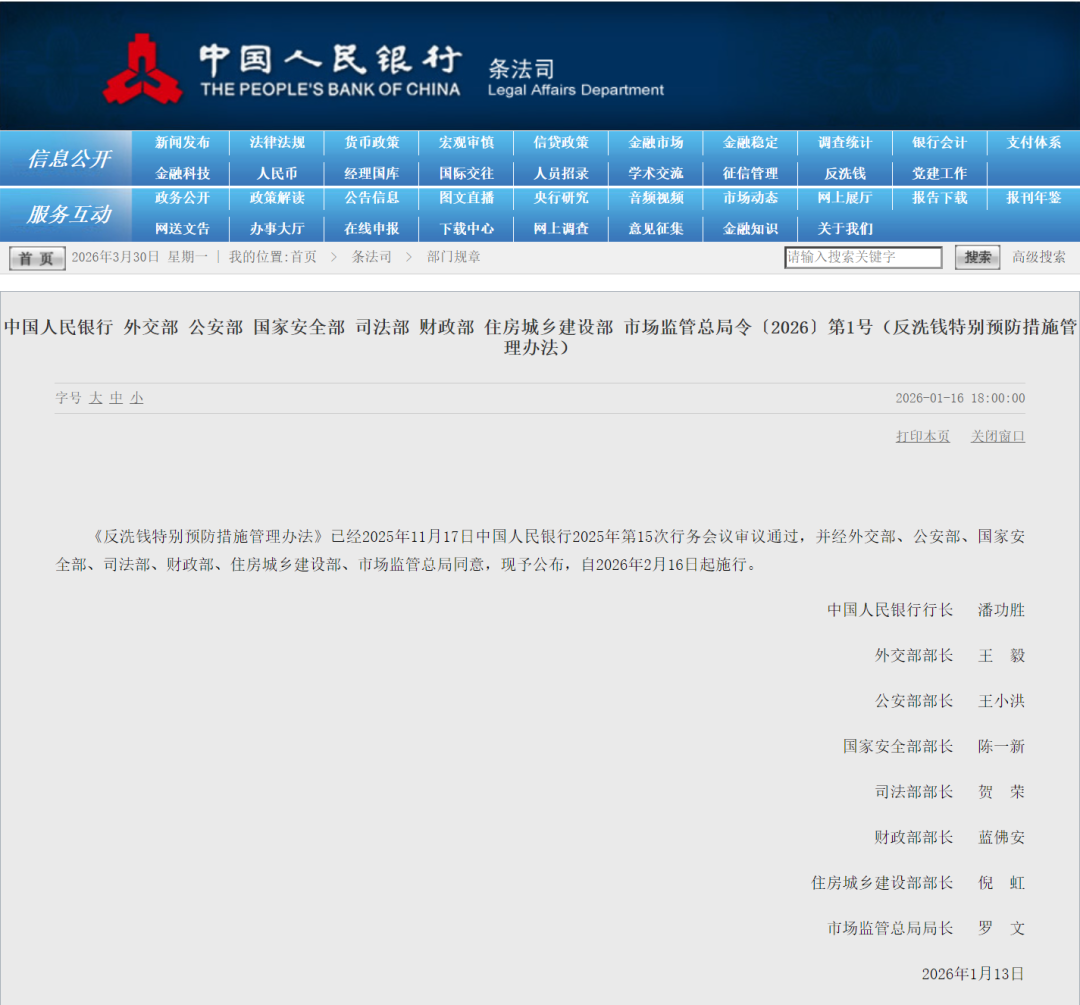This screenshot has height=1005, width=1080.
Task: Open the 音频视频 menu item
Action: 656,198
